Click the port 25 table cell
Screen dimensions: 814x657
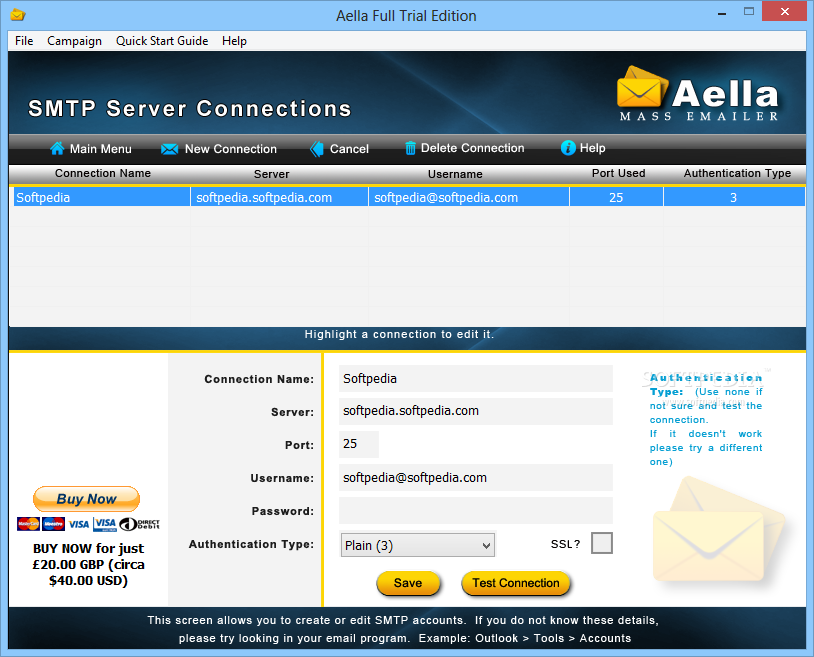tap(616, 197)
